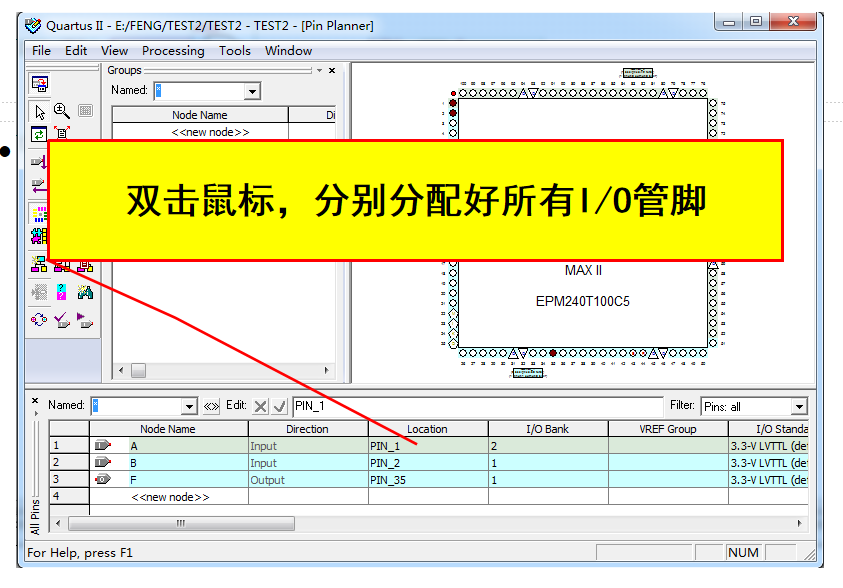Viewport: 843px width, 588px height.
Task: Click the circular arrows swap icon
Action: (x=39, y=319)
